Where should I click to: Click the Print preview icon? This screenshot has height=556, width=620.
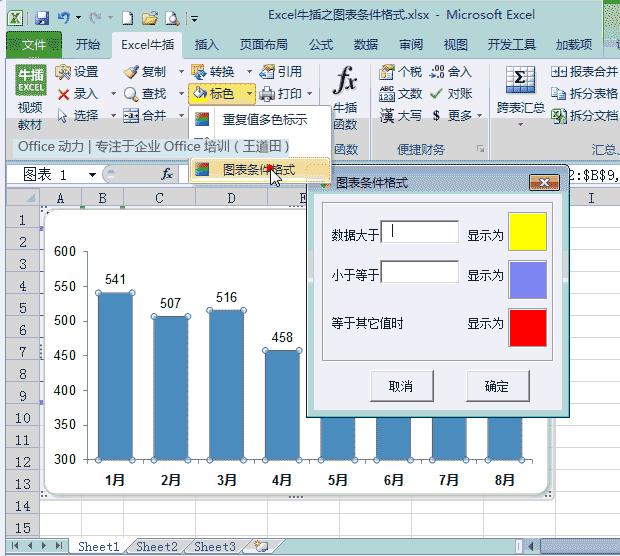tap(172, 18)
